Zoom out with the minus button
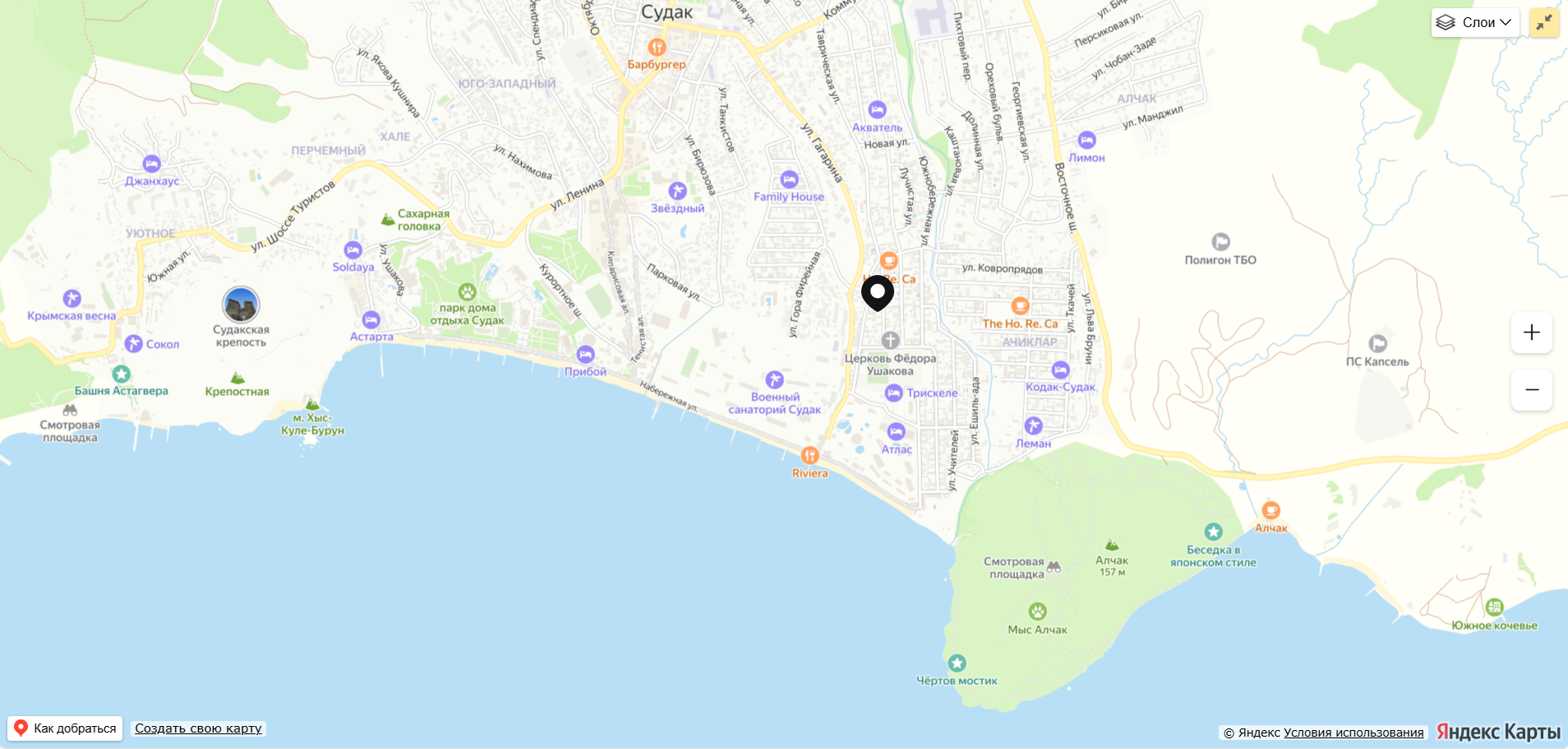The height and width of the screenshot is (749, 1568). [1532, 390]
